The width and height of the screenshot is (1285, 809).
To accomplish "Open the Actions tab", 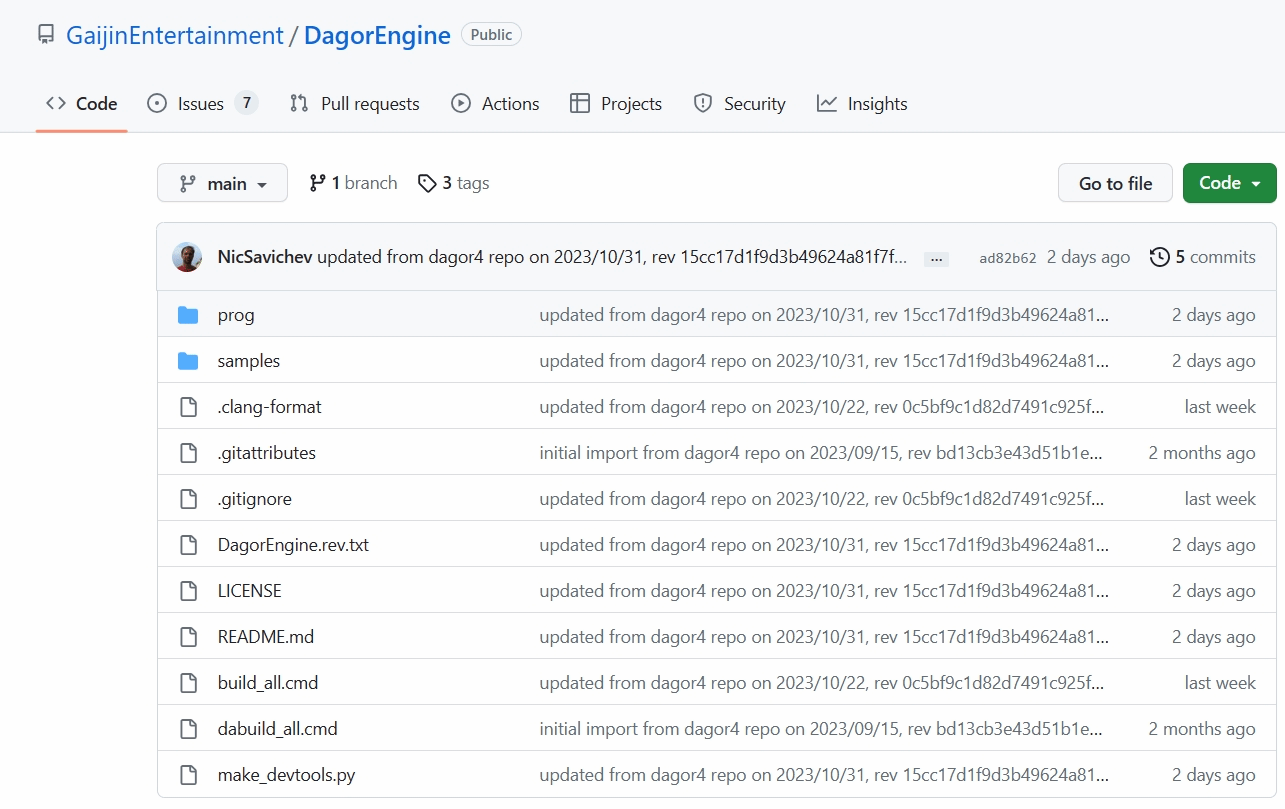I will (x=495, y=103).
